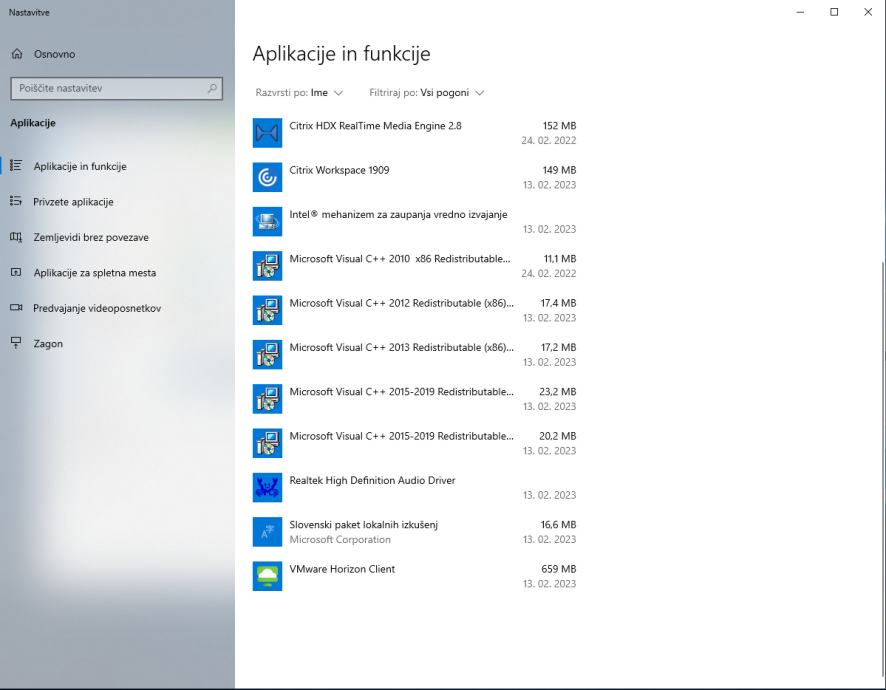Image resolution: width=886 pixels, height=690 pixels.
Task: Click the Privzete aplikacije sidebar icon
Action: click(16, 201)
